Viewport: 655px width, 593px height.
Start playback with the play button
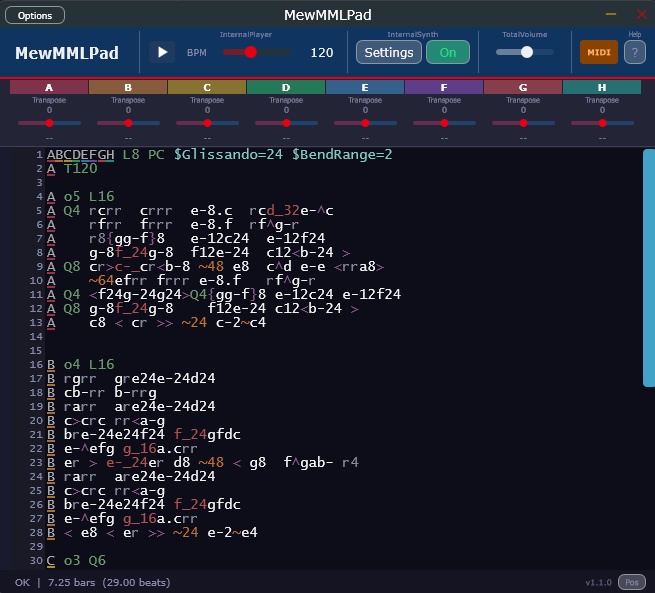162,53
